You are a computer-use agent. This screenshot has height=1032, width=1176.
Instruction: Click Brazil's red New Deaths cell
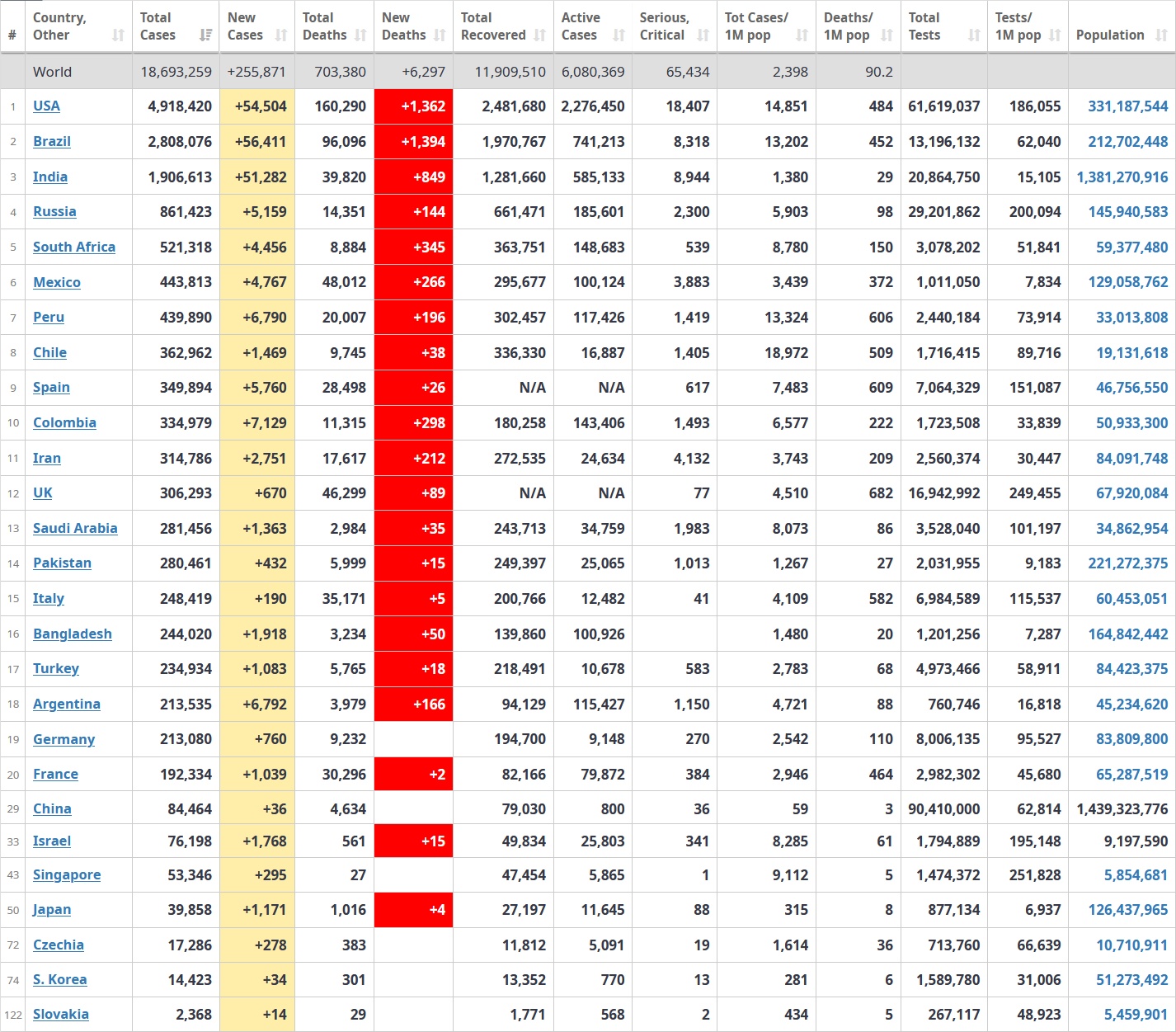pyautogui.click(x=414, y=142)
